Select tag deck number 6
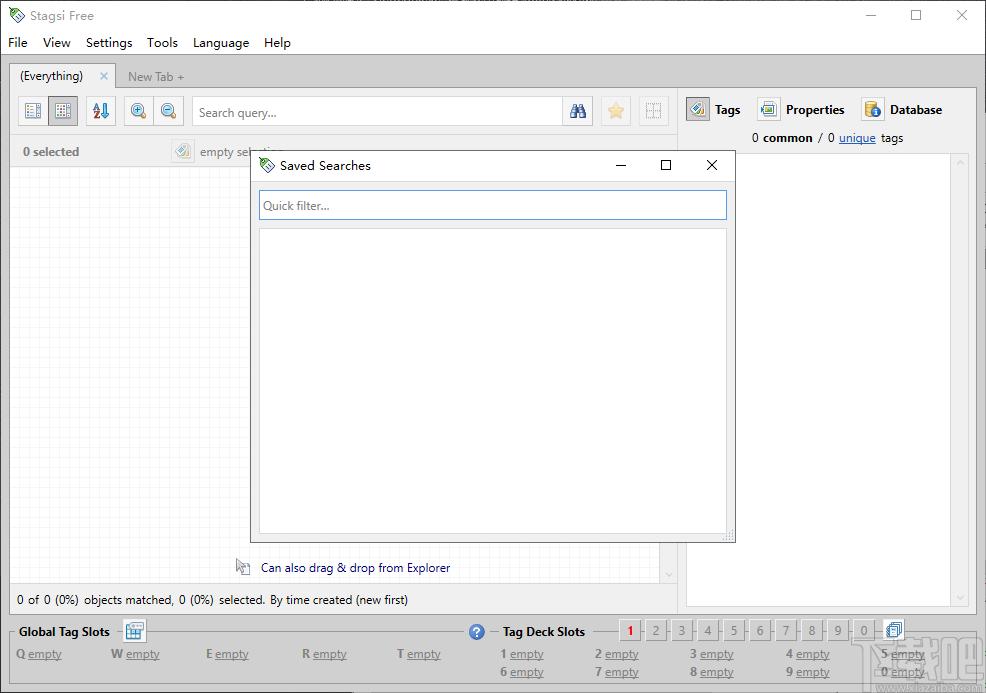This screenshot has height=693, width=986. (760, 631)
